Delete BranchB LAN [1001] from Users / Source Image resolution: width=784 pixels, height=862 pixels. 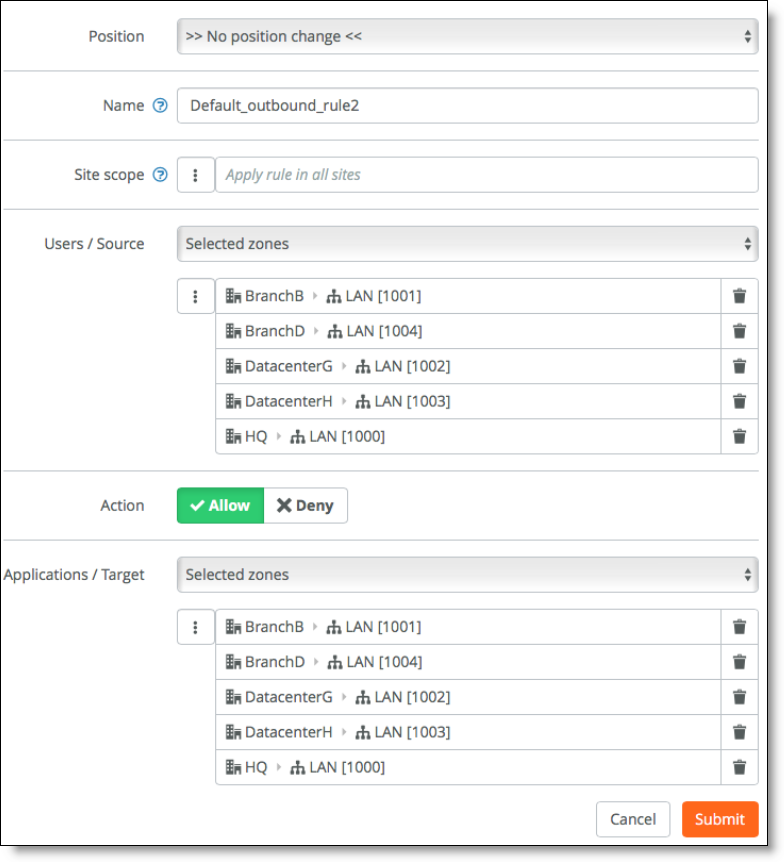coord(739,296)
